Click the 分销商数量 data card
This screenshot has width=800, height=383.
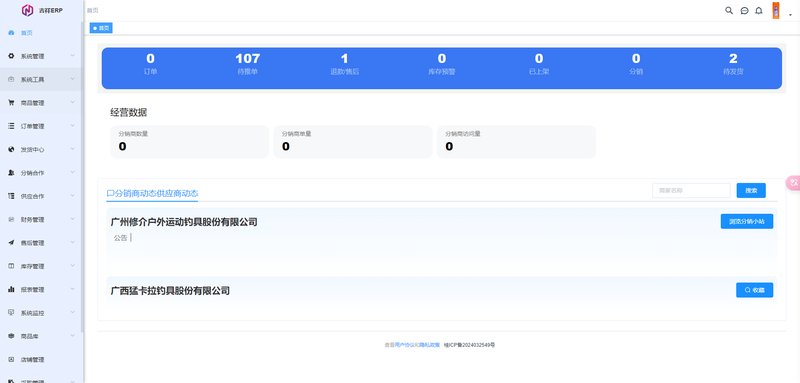click(189, 142)
